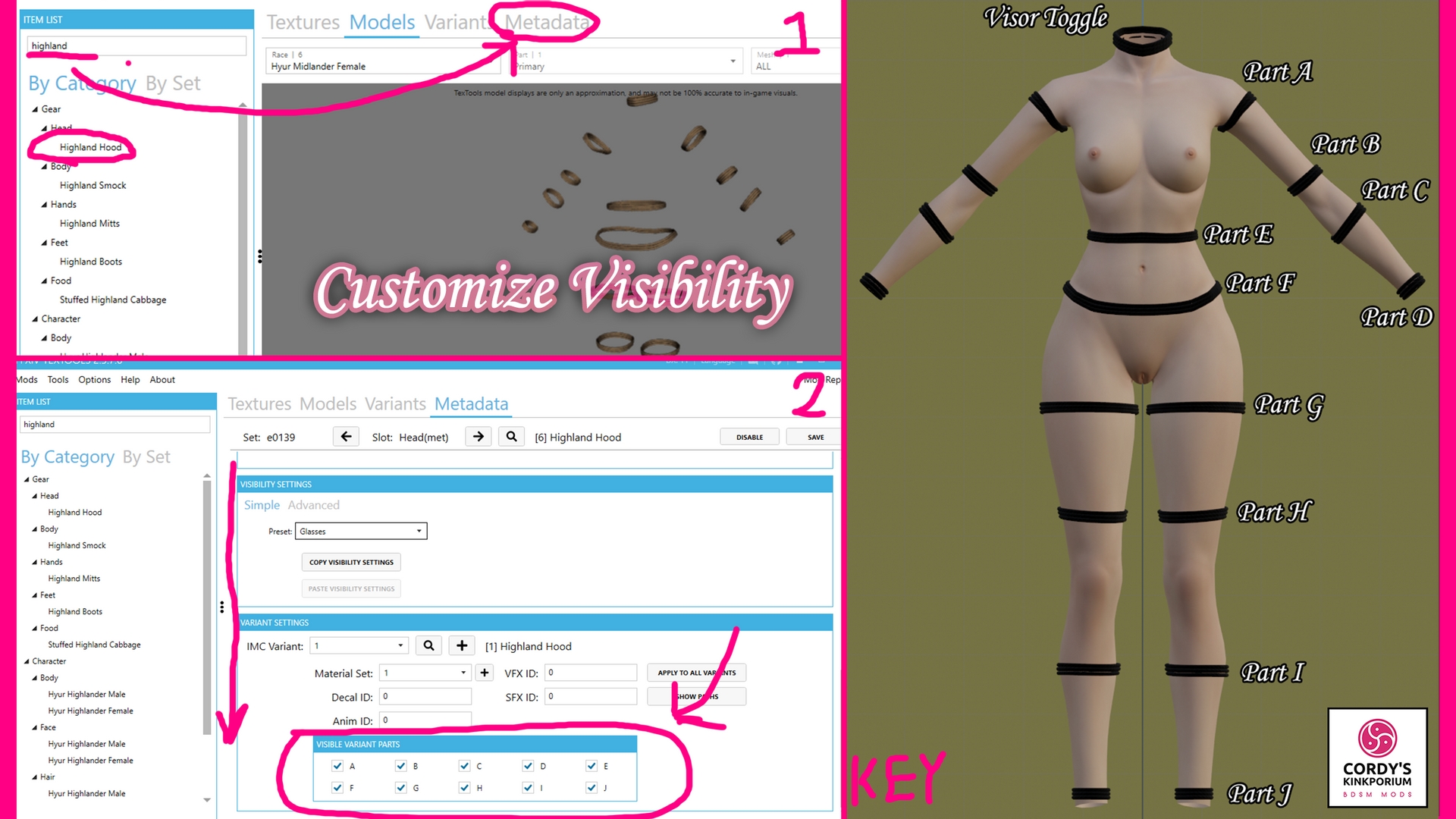
Task: Click the VFX ID input field
Action: point(590,673)
